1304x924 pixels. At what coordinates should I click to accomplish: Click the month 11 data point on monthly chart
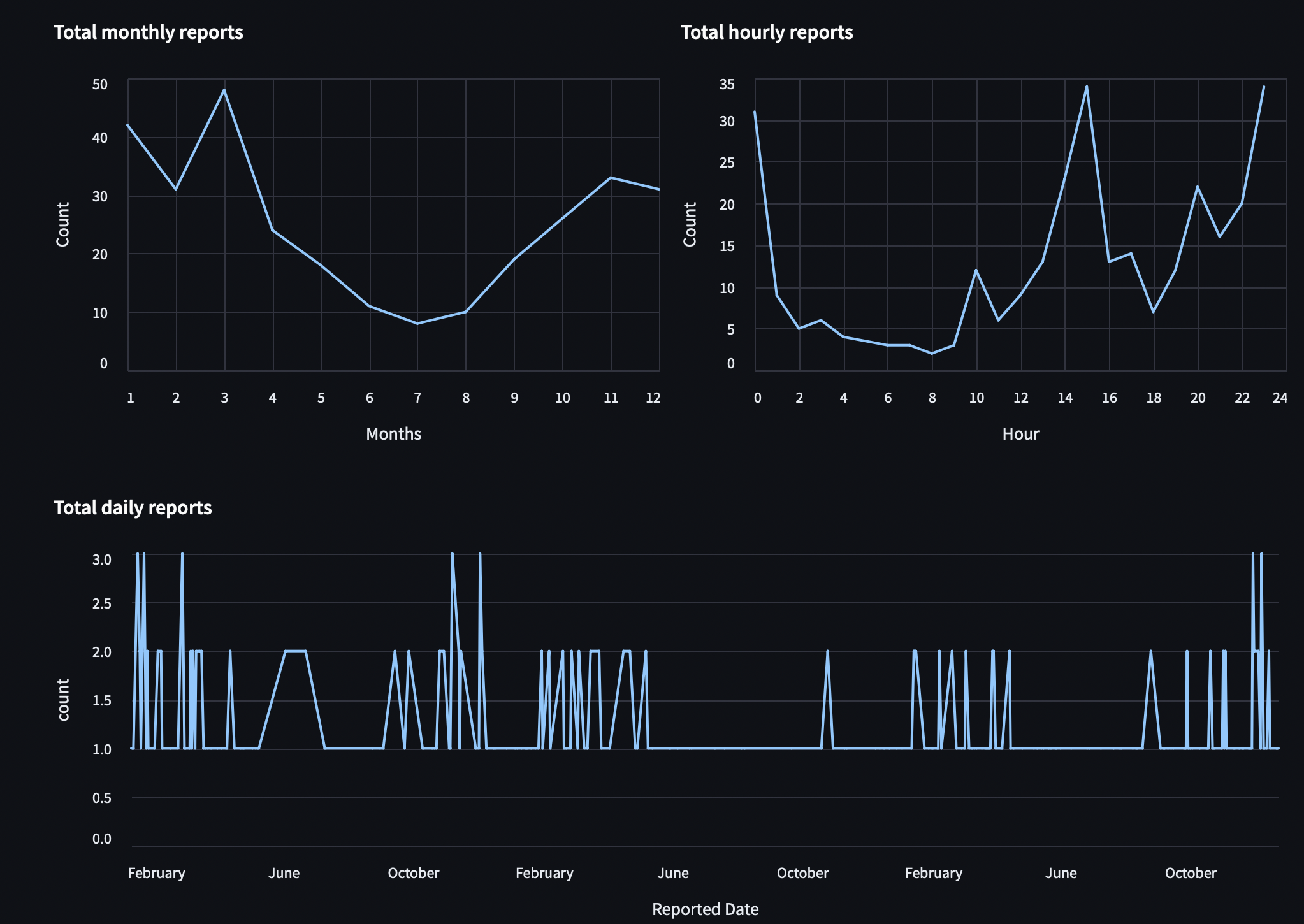(x=611, y=178)
